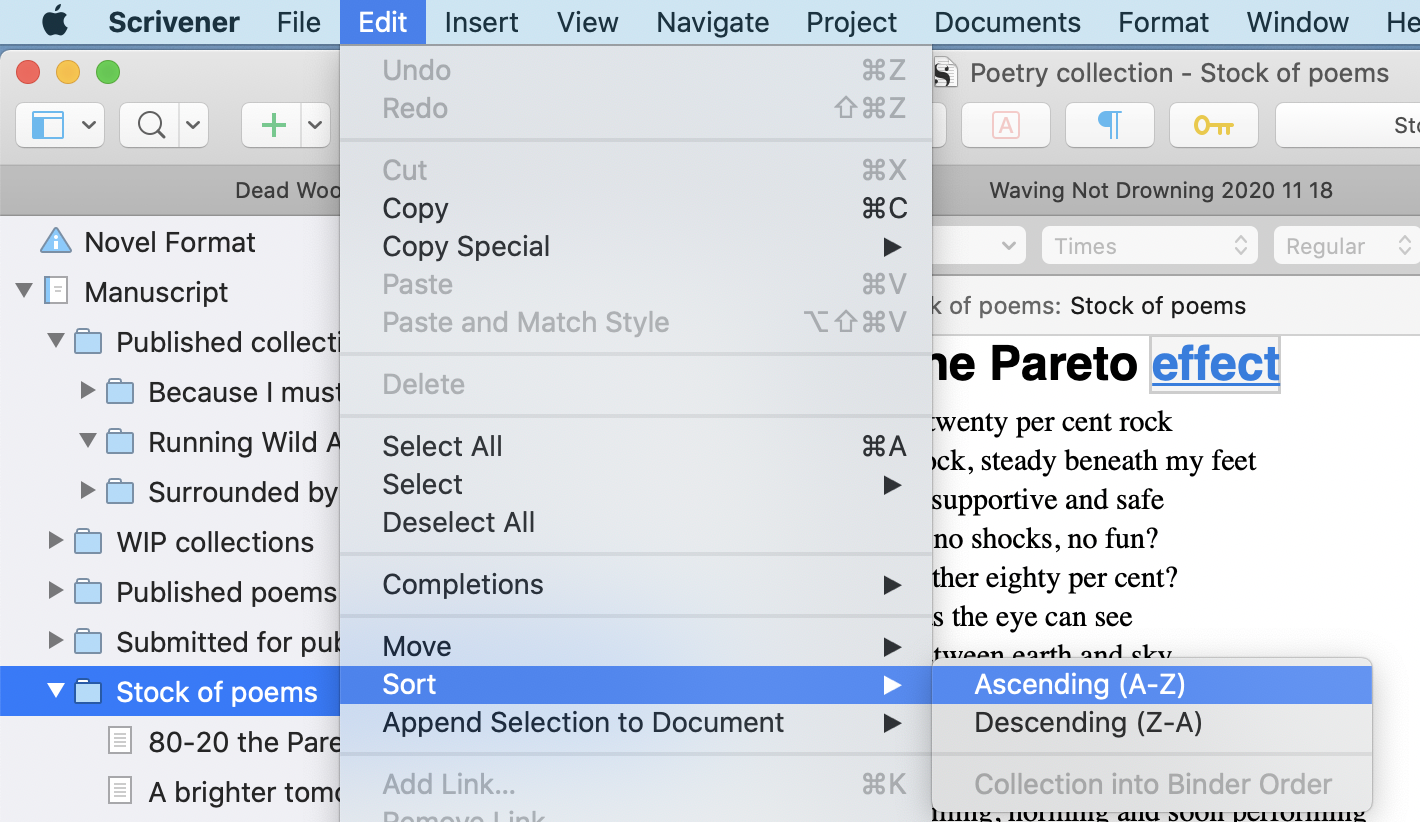Click the 80-20 the Pareto document icon
This screenshot has height=822, width=1420.
coord(120,741)
